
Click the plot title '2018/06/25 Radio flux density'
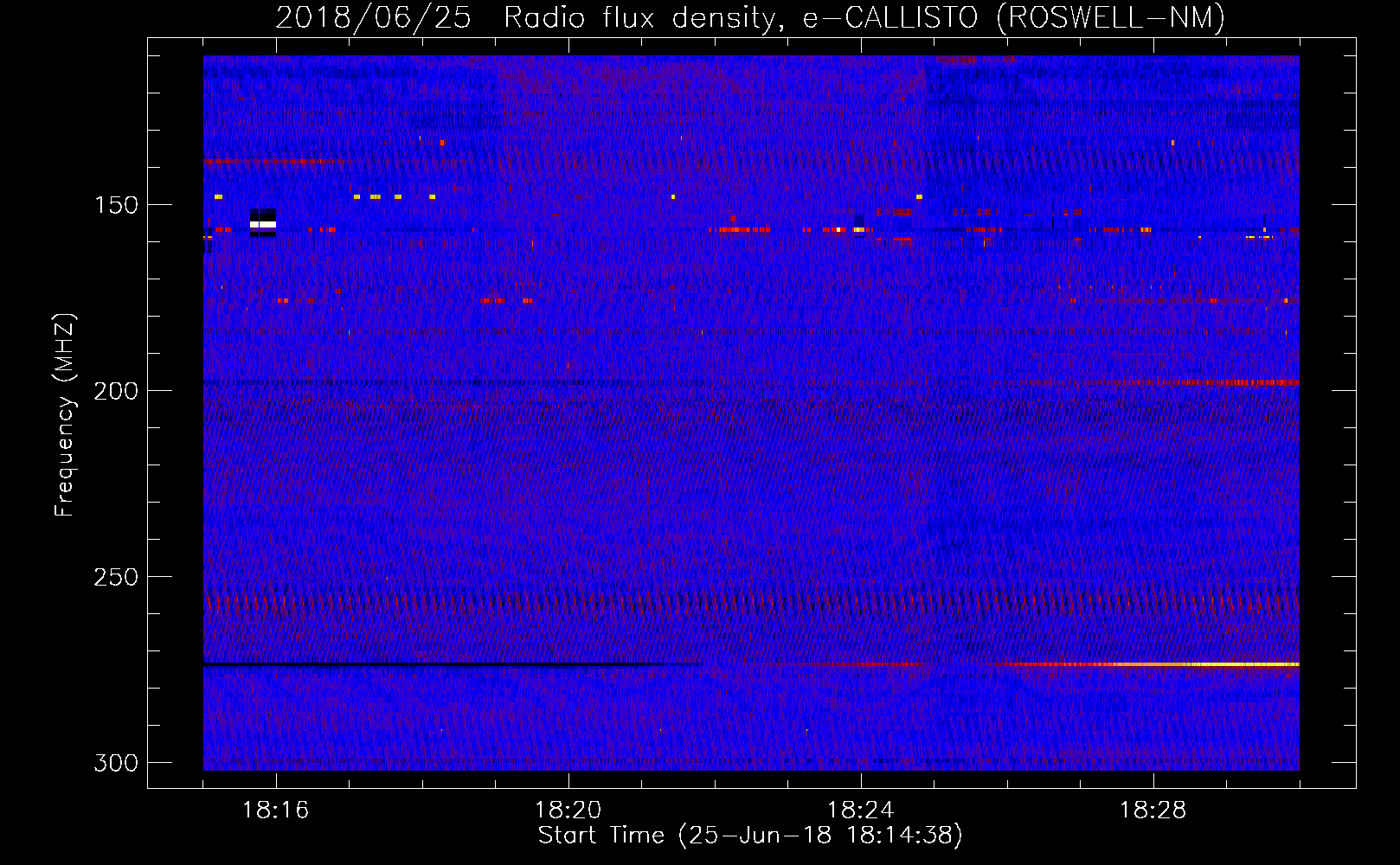(x=749, y=17)
